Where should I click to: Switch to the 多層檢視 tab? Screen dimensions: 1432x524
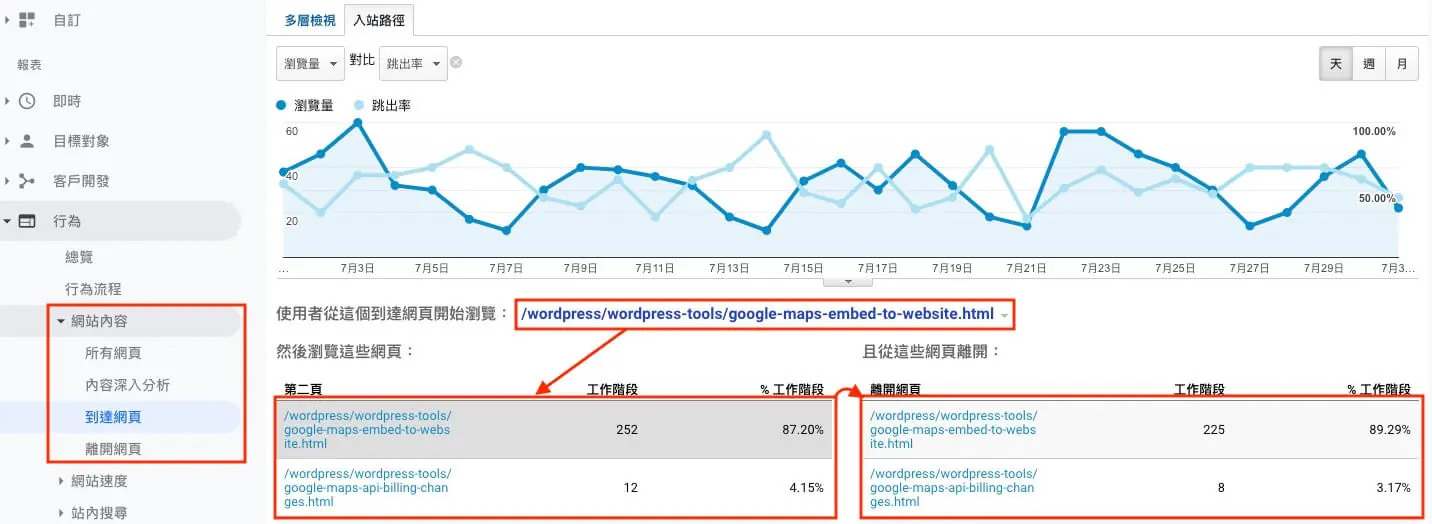click(310, 19)
